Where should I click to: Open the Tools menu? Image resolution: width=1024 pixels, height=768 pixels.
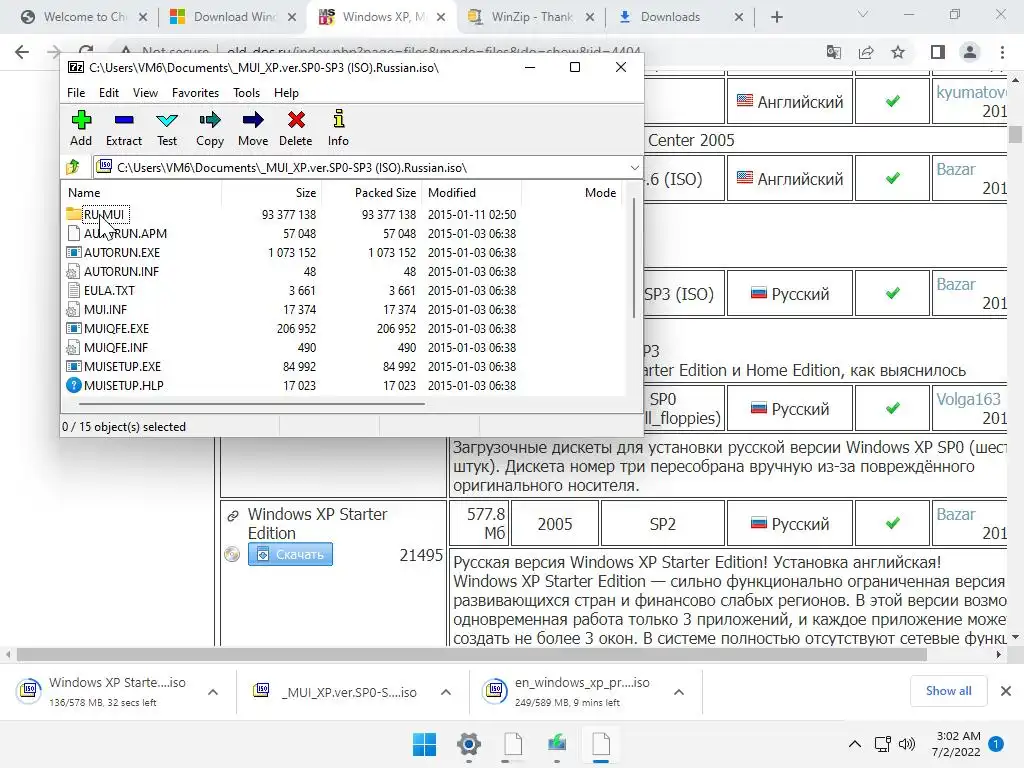pyautogui.click(x=246, y=93)
